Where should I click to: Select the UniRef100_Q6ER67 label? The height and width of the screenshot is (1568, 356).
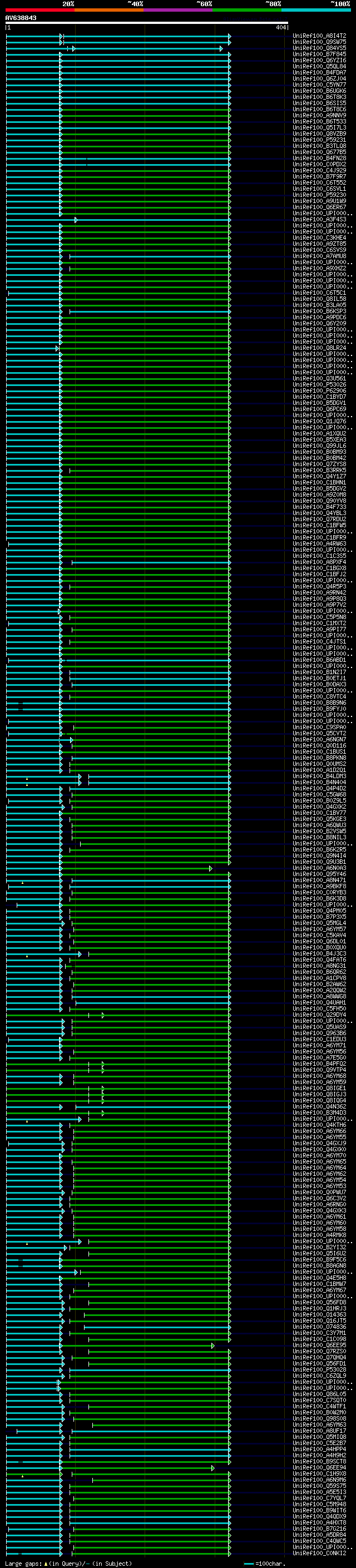(x=319, y=207)
